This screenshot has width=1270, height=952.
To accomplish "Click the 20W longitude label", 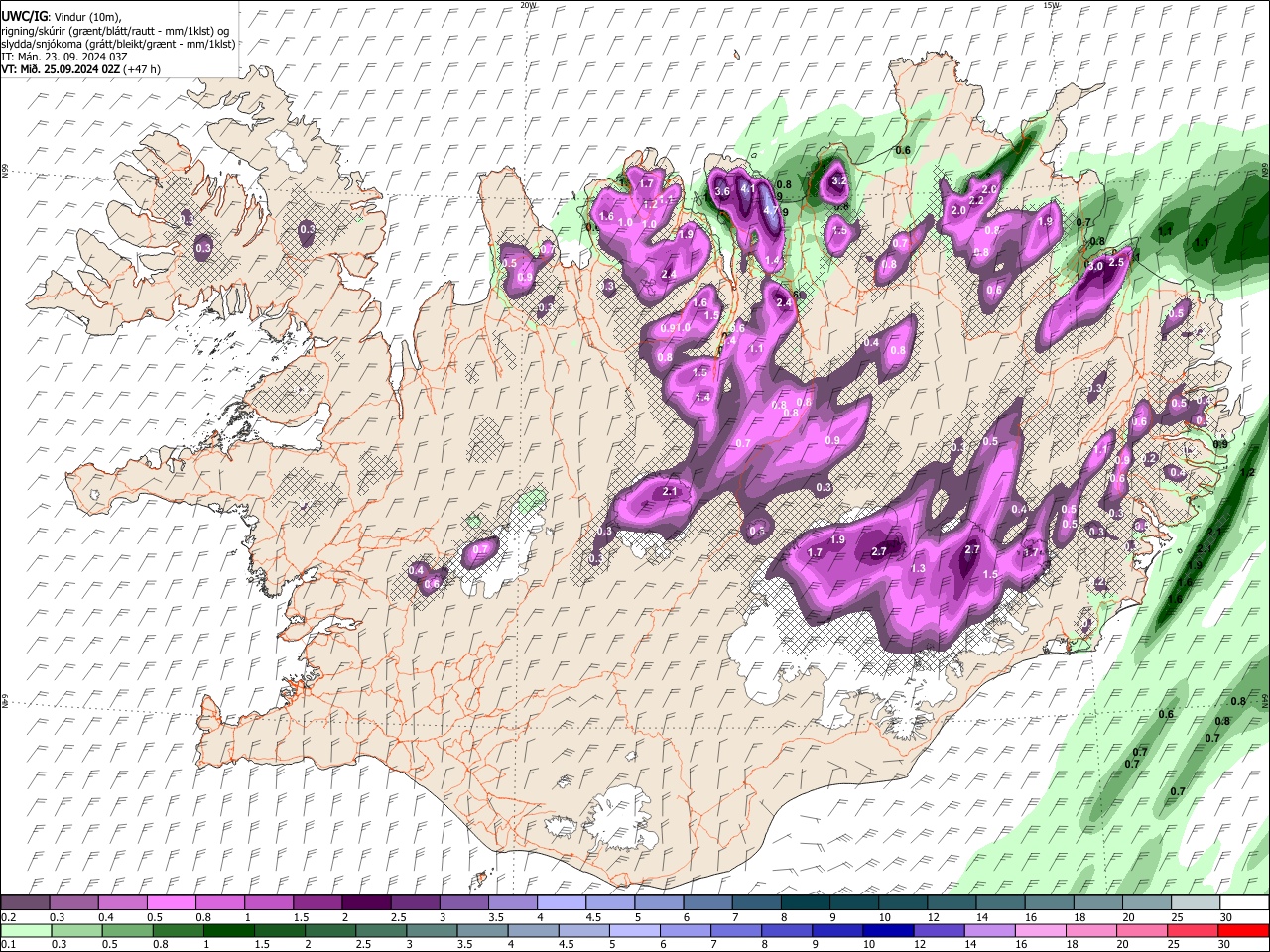I will (529, 5).
